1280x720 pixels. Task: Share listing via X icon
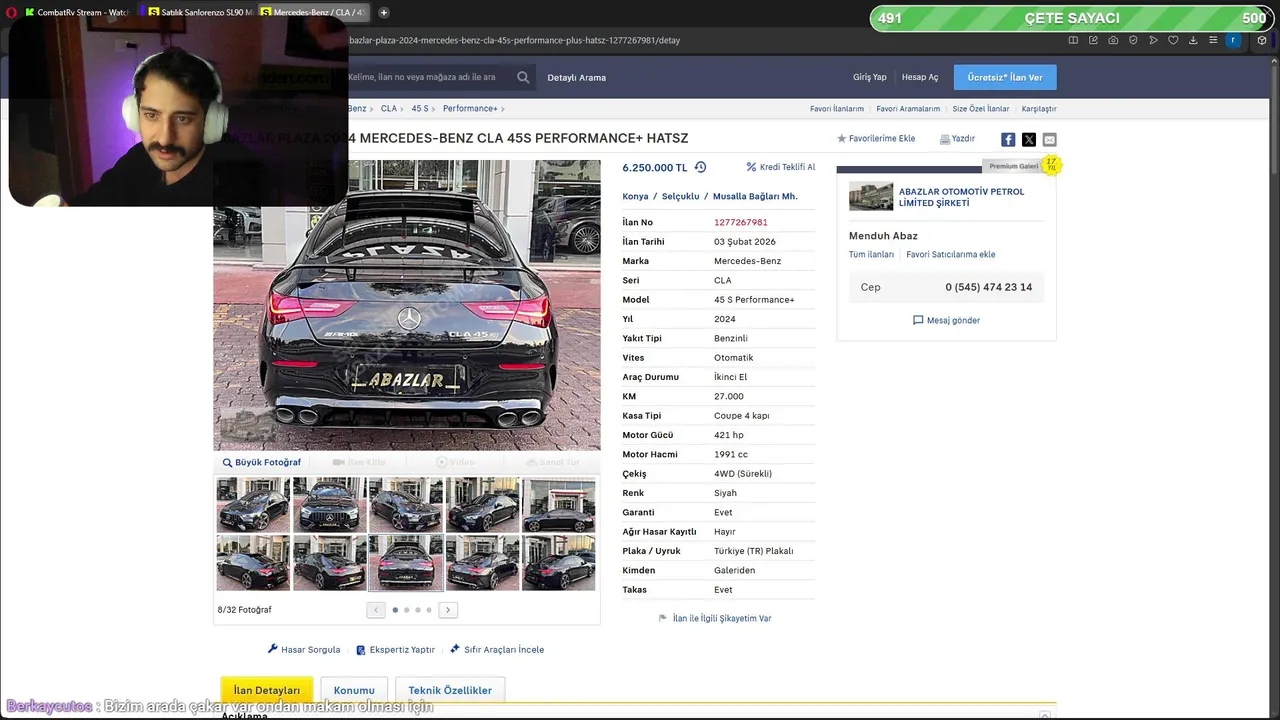coord(1029,139)
